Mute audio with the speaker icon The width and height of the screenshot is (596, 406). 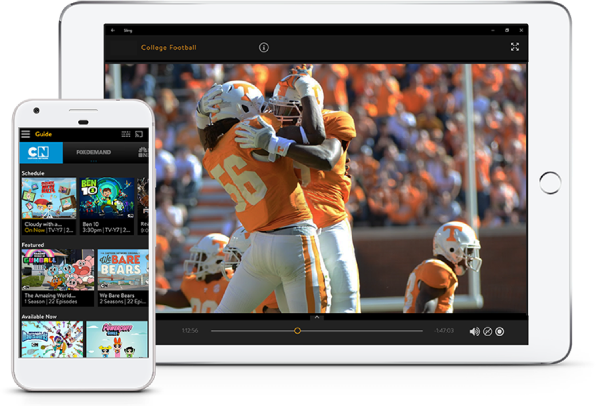[x=474, y=331]
